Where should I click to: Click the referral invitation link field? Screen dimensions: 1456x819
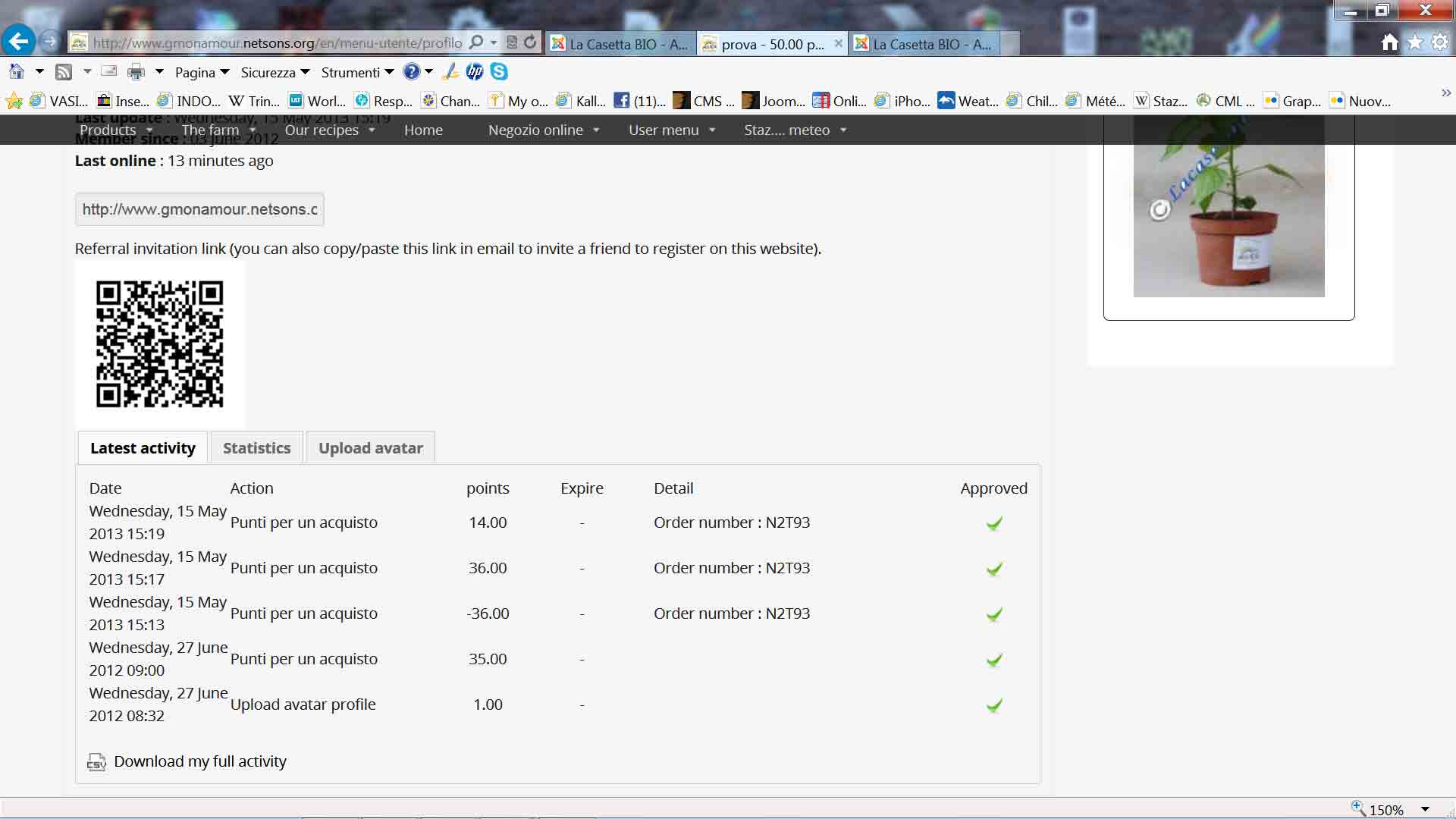tap(199, 209)
